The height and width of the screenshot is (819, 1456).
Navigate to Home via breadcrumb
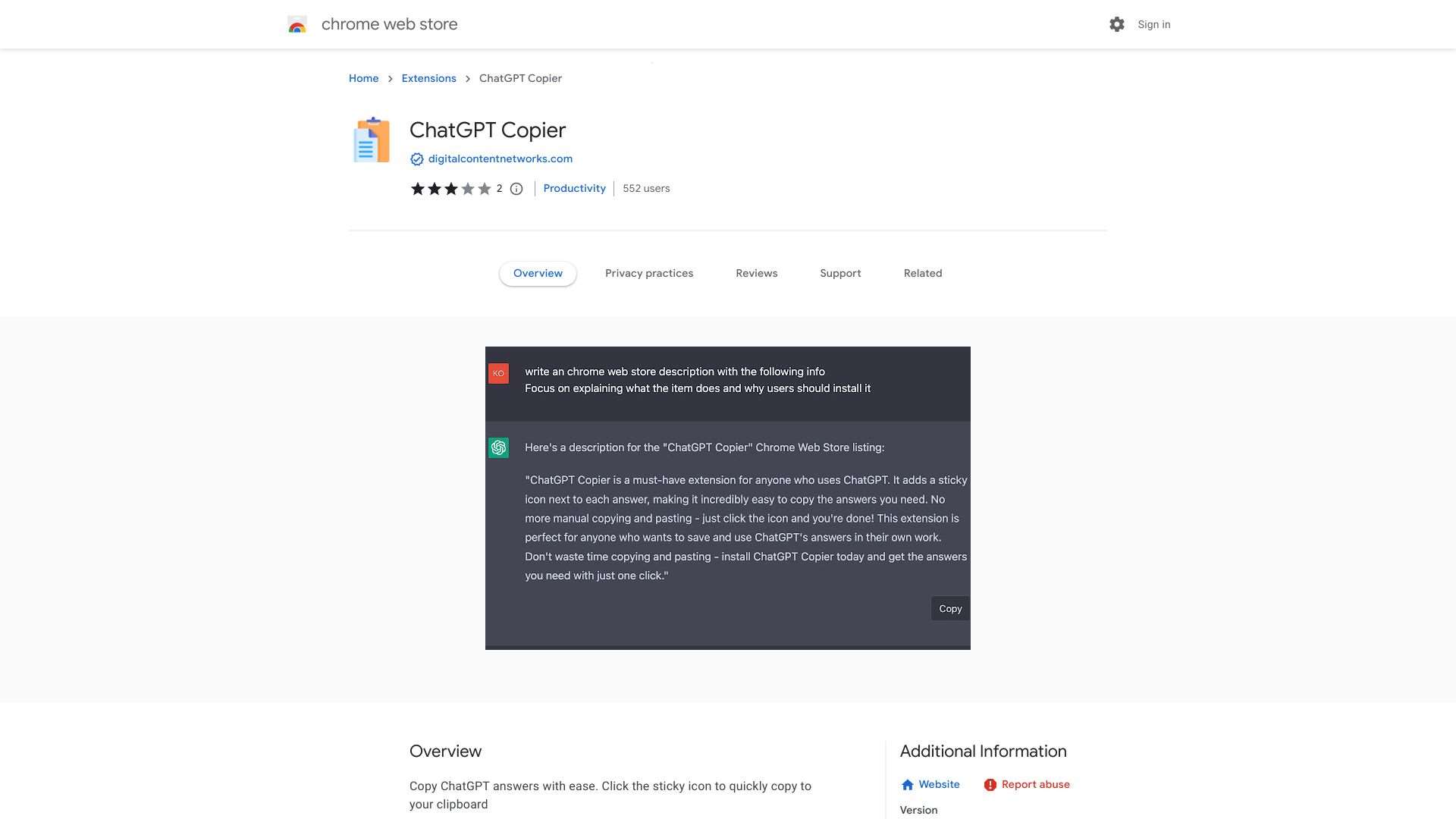pyautogui.click(x=363, y=78)
